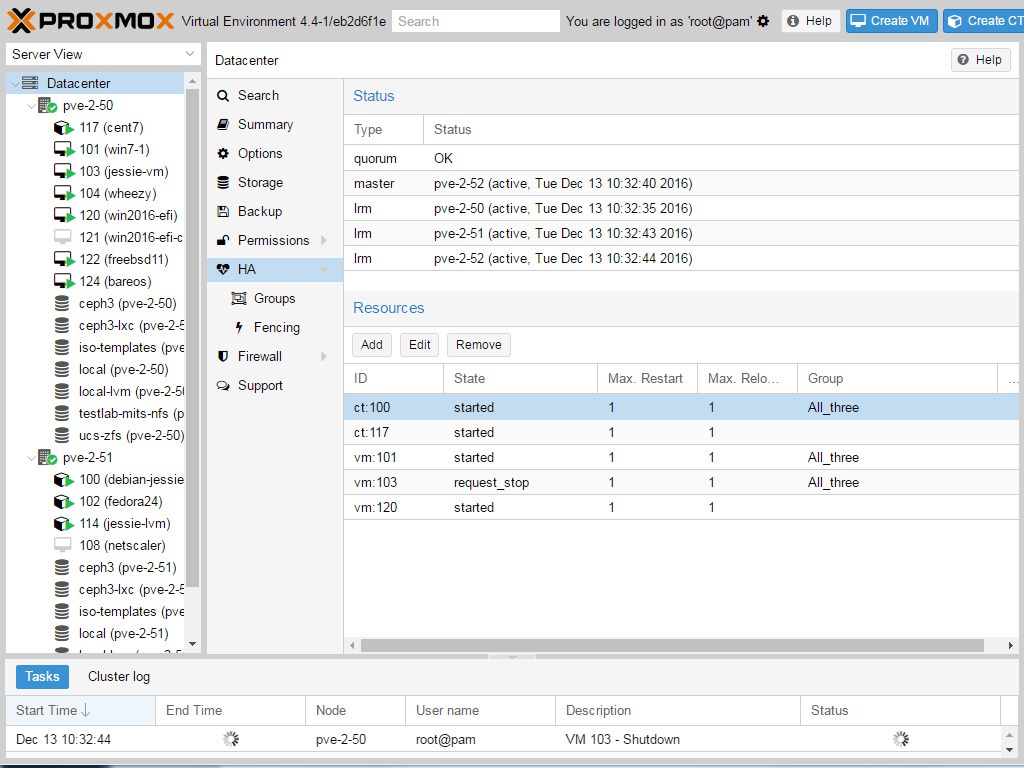The width and height of the screenshot is (1024, 768).
Task: Click the pve-2-51 node icon
Action: click(x=47, y=457)
